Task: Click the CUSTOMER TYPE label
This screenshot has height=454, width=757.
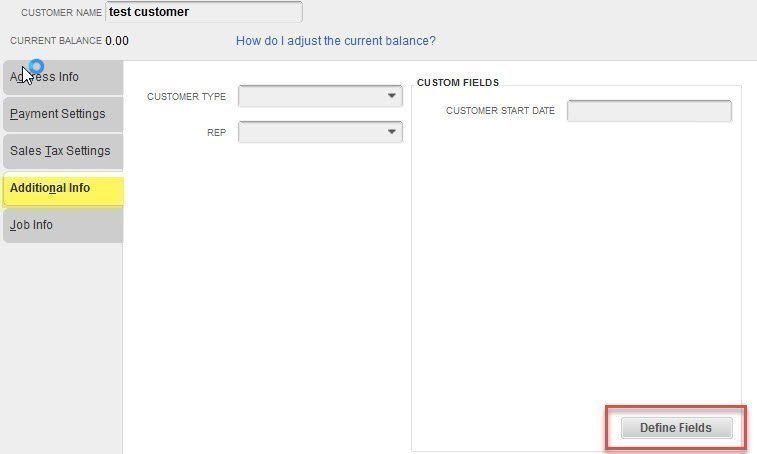Action: (x=186, y=97)
